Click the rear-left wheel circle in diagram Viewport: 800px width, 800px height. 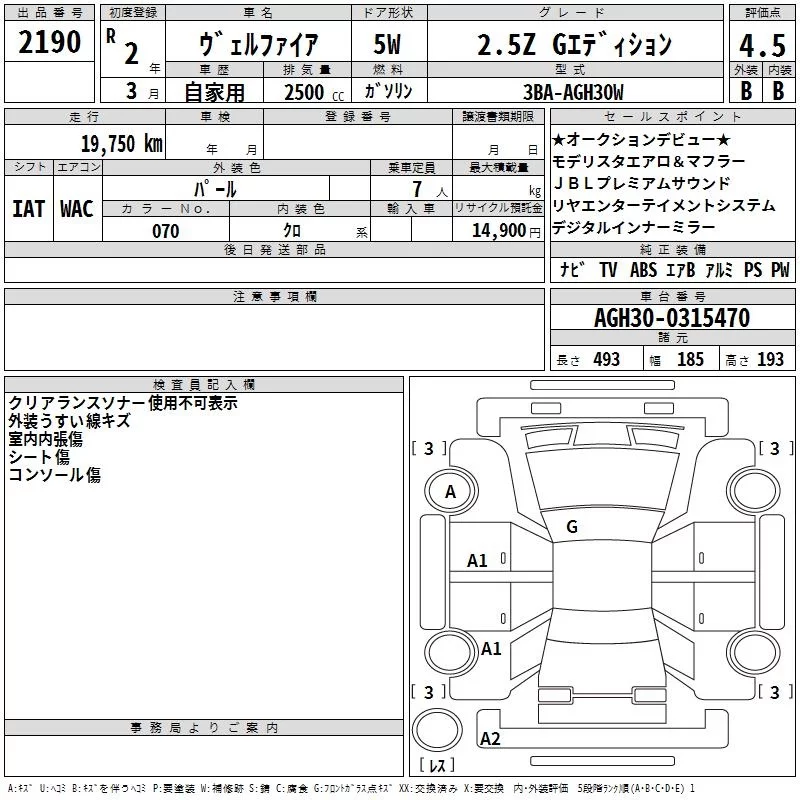pyautogui.click(x=451, y=652)
